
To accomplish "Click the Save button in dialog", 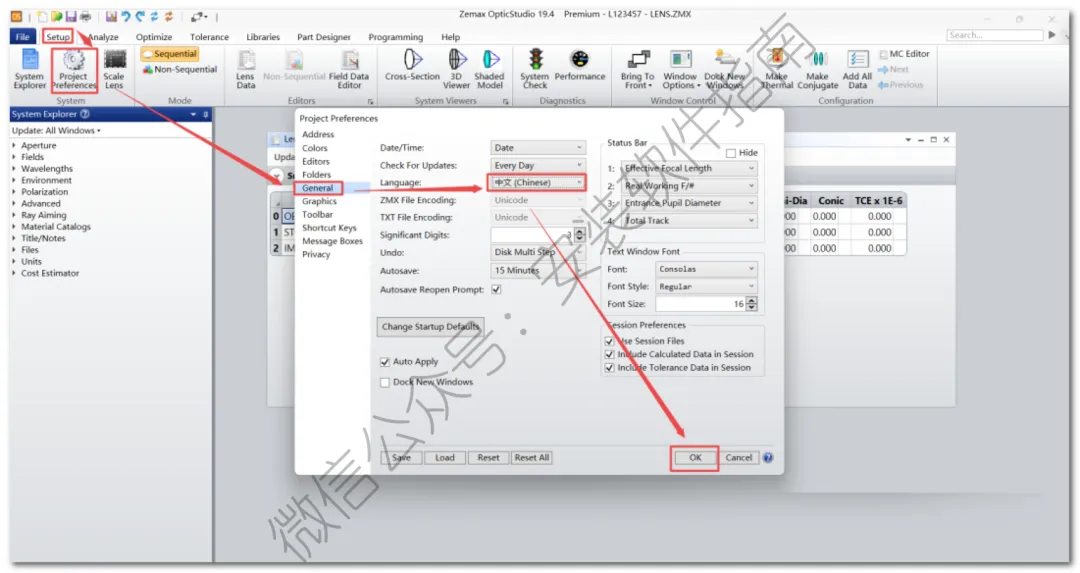I will click(x=402, y=458).
